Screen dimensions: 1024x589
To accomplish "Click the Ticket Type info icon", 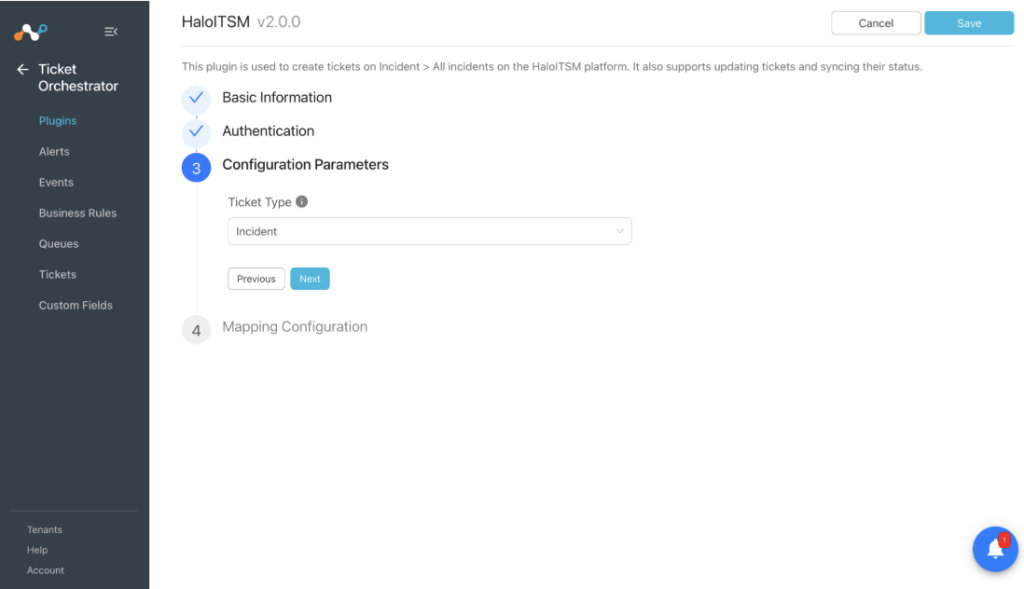I will (302, 202).
